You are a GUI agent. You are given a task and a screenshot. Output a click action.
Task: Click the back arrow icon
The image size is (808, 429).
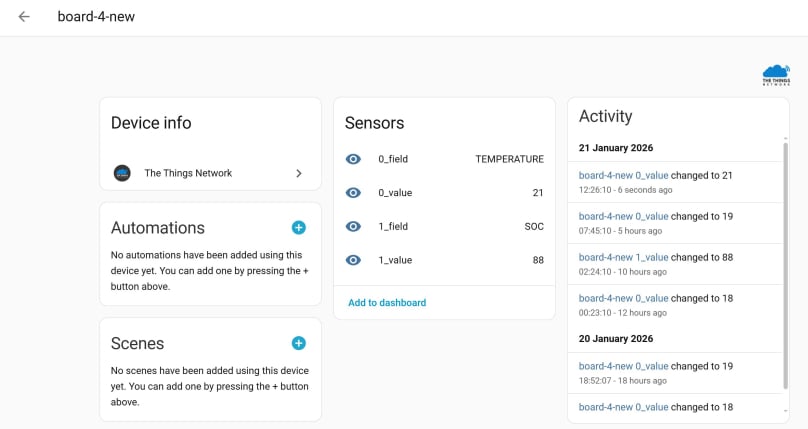[x=24, y=17]
